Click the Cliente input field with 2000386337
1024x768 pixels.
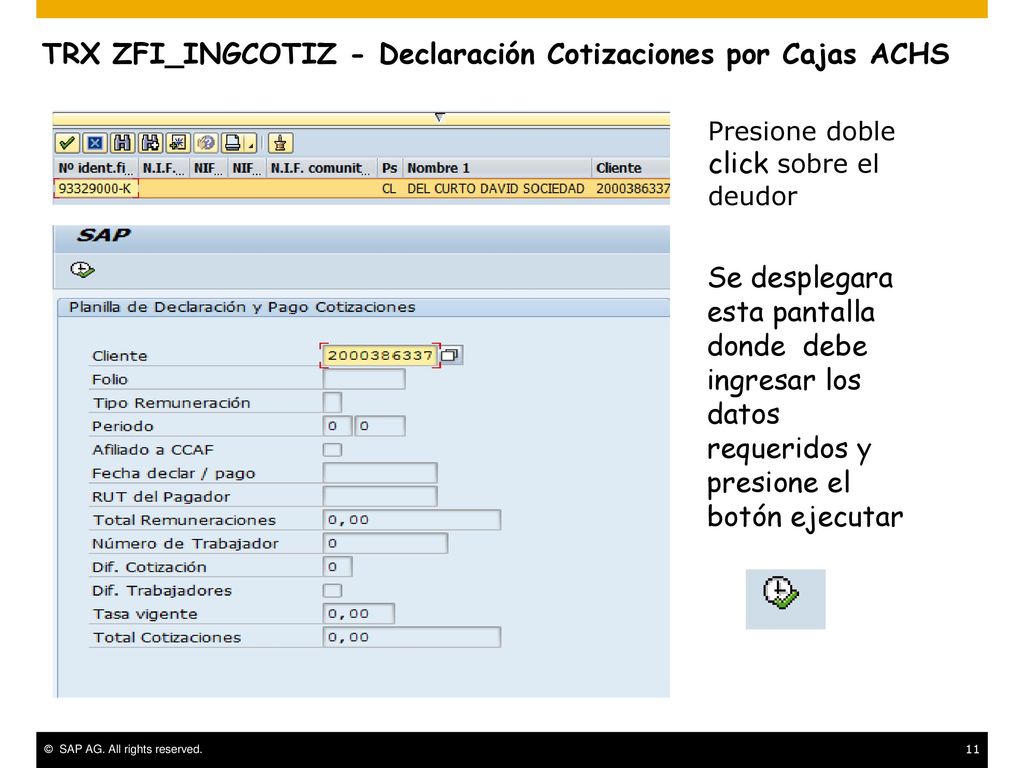380,355
